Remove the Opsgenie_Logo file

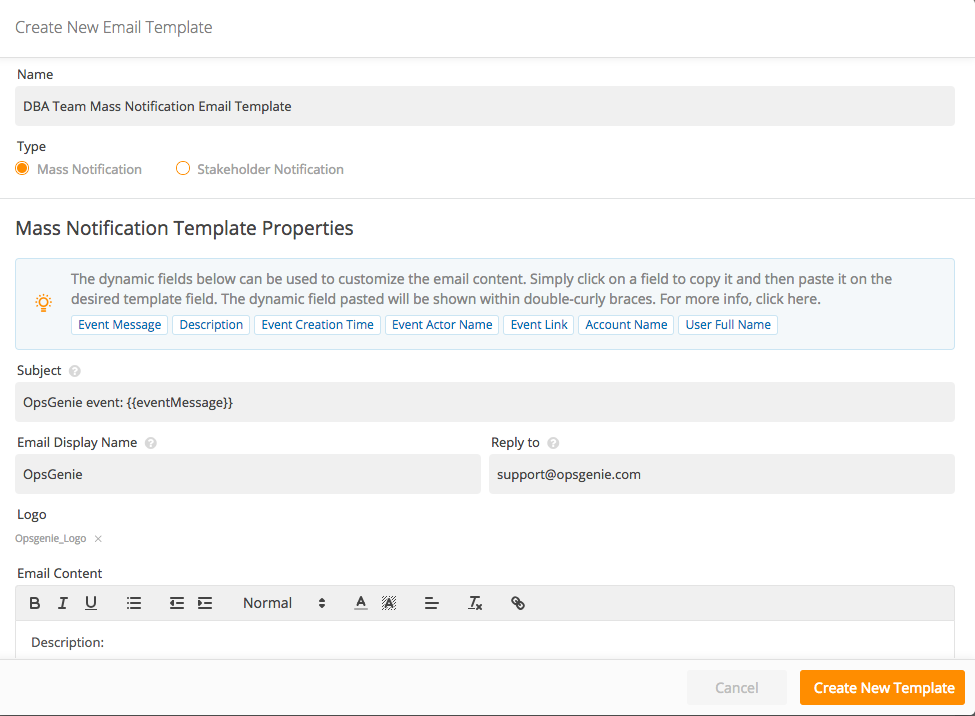[x=98, y=539]
